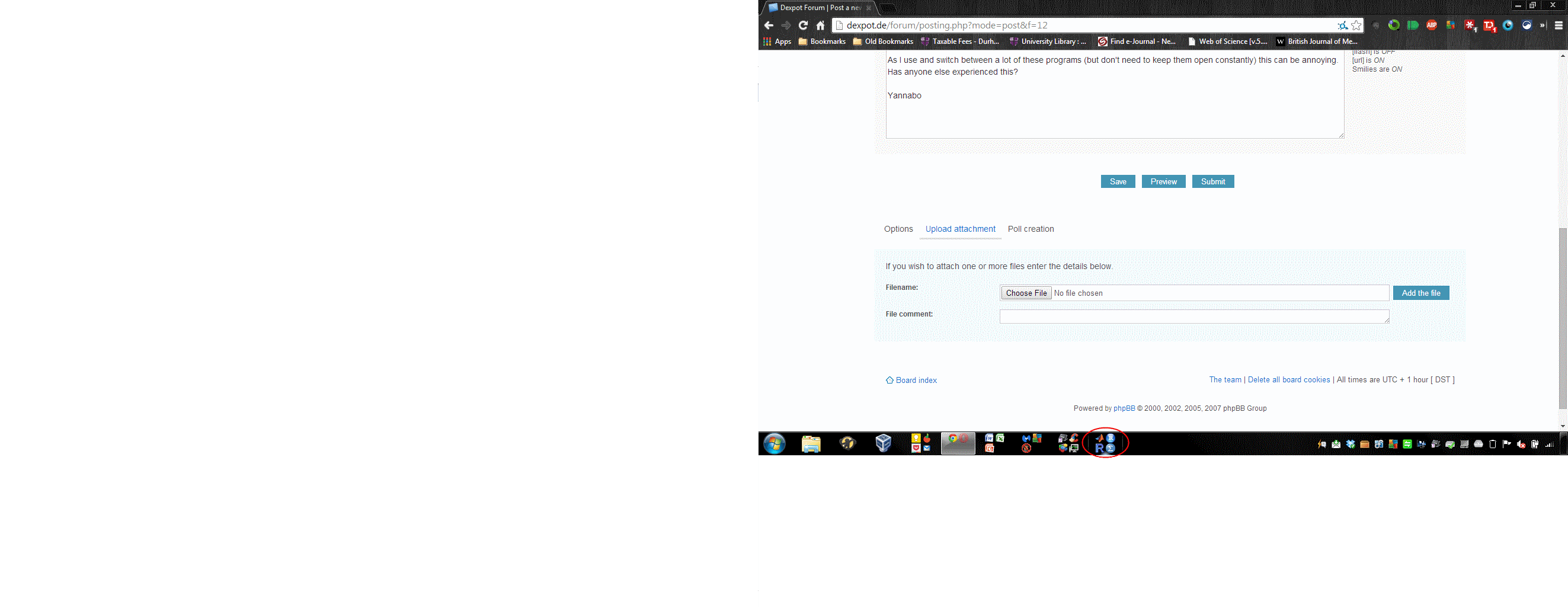Click the muted volume tray icon
1568x607 pixels.
point(1521,445)
